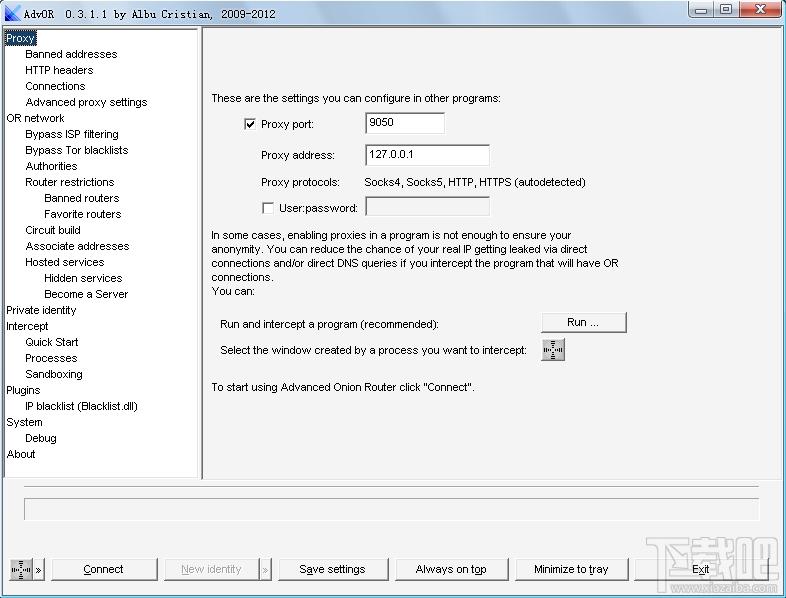Select Connections in the sidebar
Viewport: 786px width, 598px height.
[55, 86]
